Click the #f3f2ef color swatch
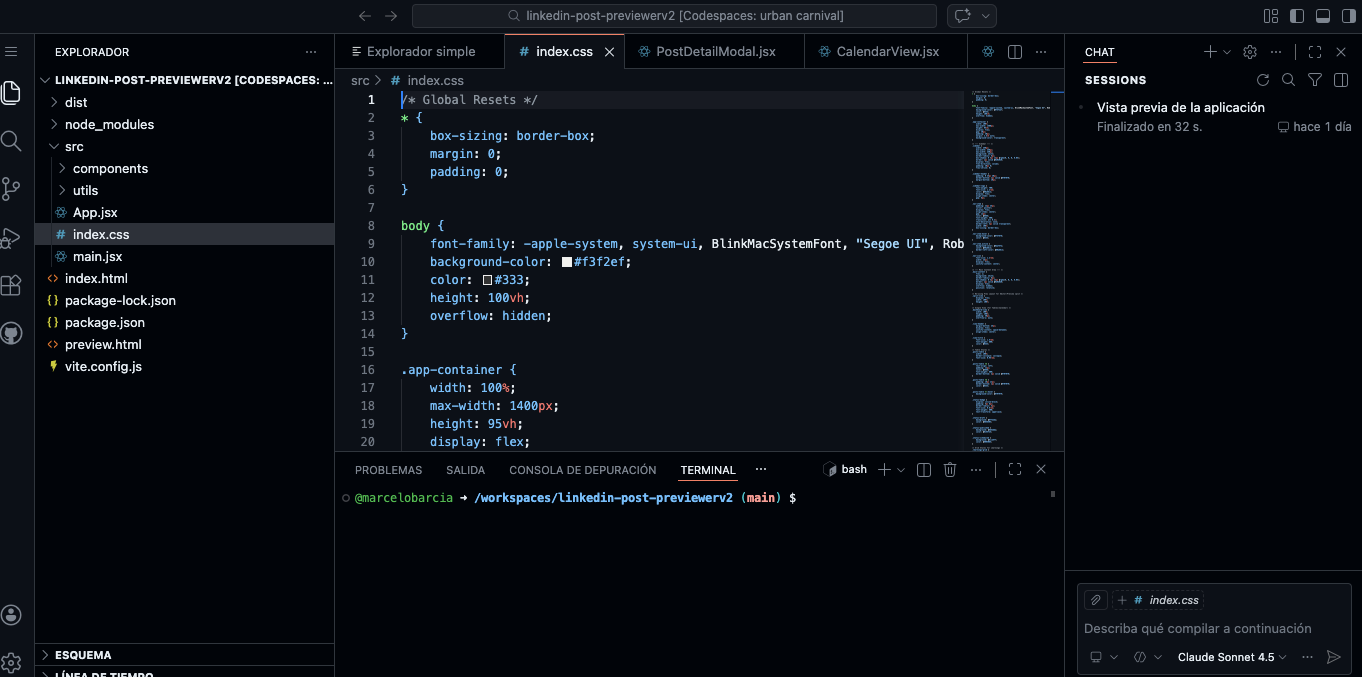The height and width of the screenshot is (677, 1362). pyautogui.click(x=567, y=262)
